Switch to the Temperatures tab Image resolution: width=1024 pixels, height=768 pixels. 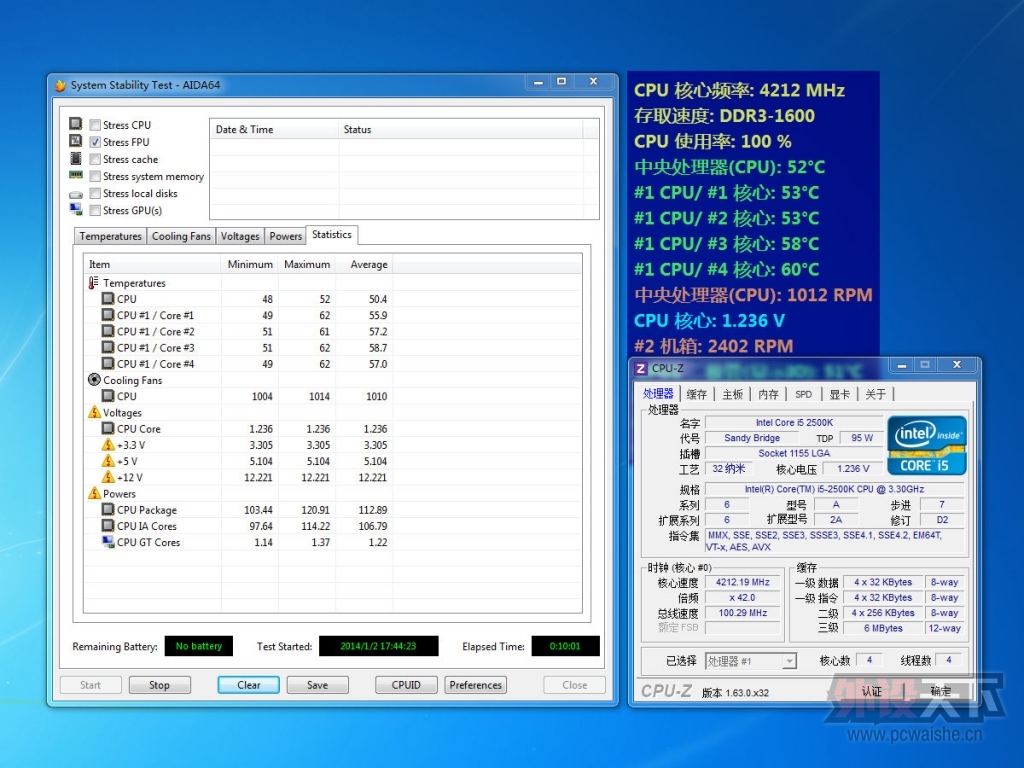pos(110,236)
